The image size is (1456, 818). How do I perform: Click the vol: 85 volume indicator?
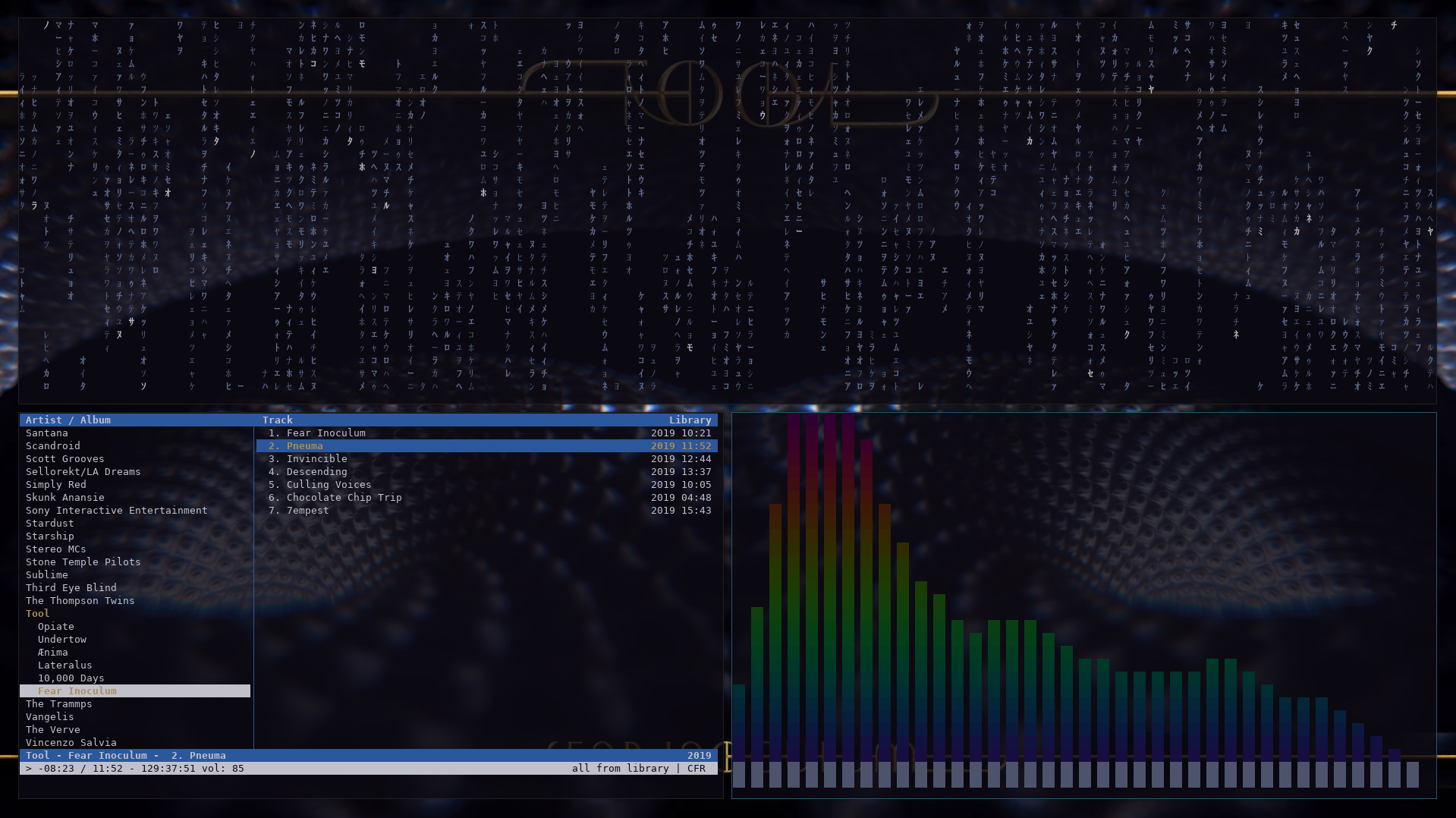[222, 769]
